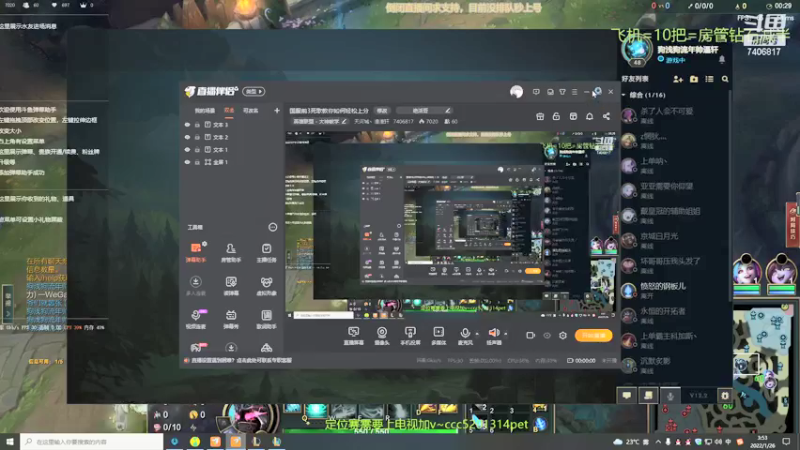Image resolution: width=800 pixels, height=450 pixels.
Task: Click the 修改 button beside the stream title
Action: point(382,110)
